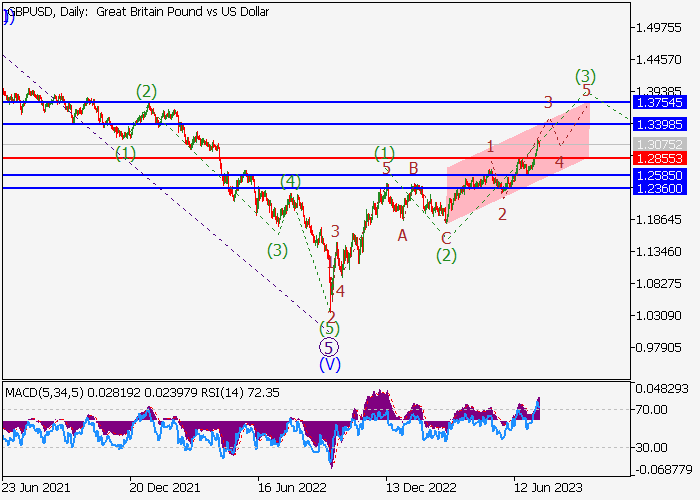The image size is (700, 500).
Task: Select the 1.13460 price axis label
Action: click(658, 252)
